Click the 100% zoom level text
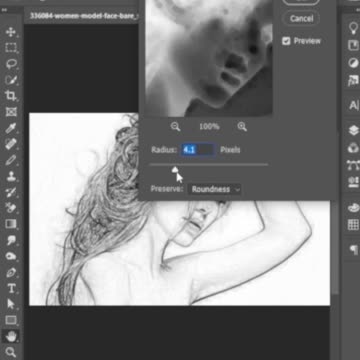Viewport: 360px width, 360px height. (x=209, y=127)
